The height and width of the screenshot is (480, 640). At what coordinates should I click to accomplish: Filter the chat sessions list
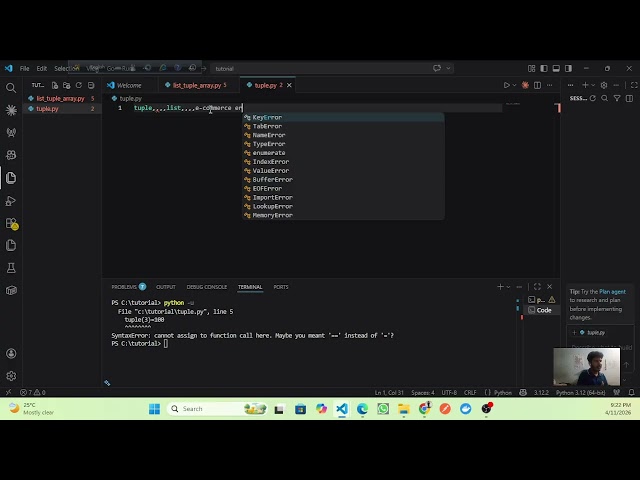pos(617,98)
